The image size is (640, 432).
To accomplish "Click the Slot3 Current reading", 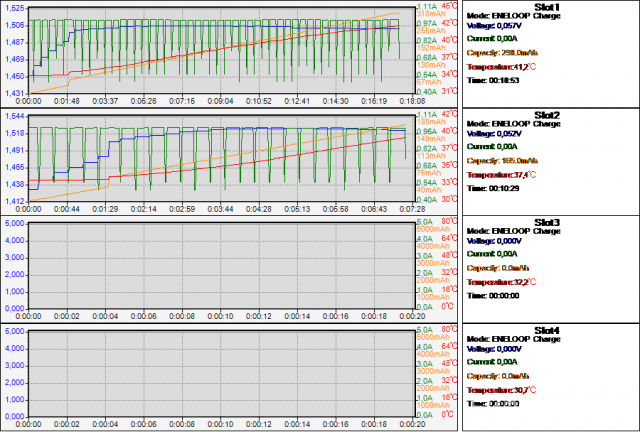I will [x=492, y=254].
